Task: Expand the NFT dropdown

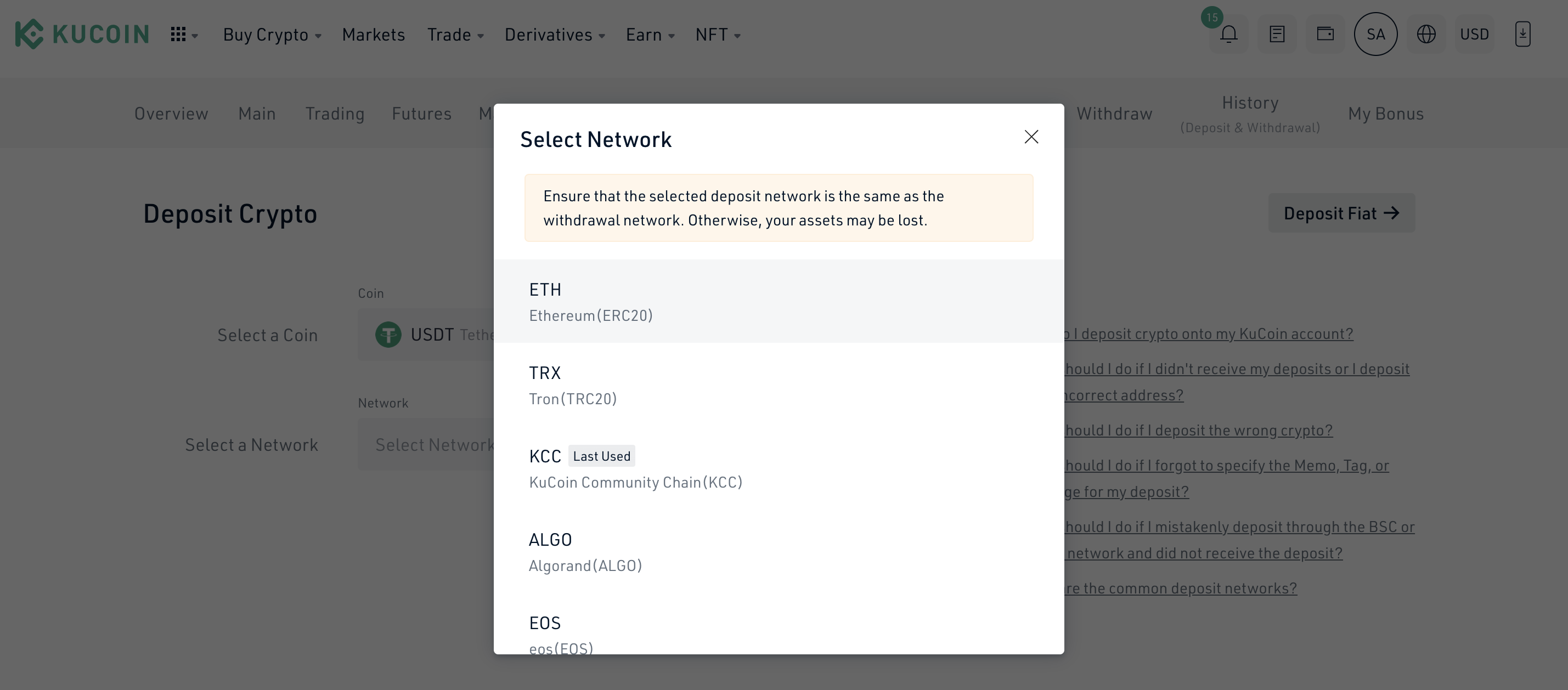Action: (x=718, y=35)
